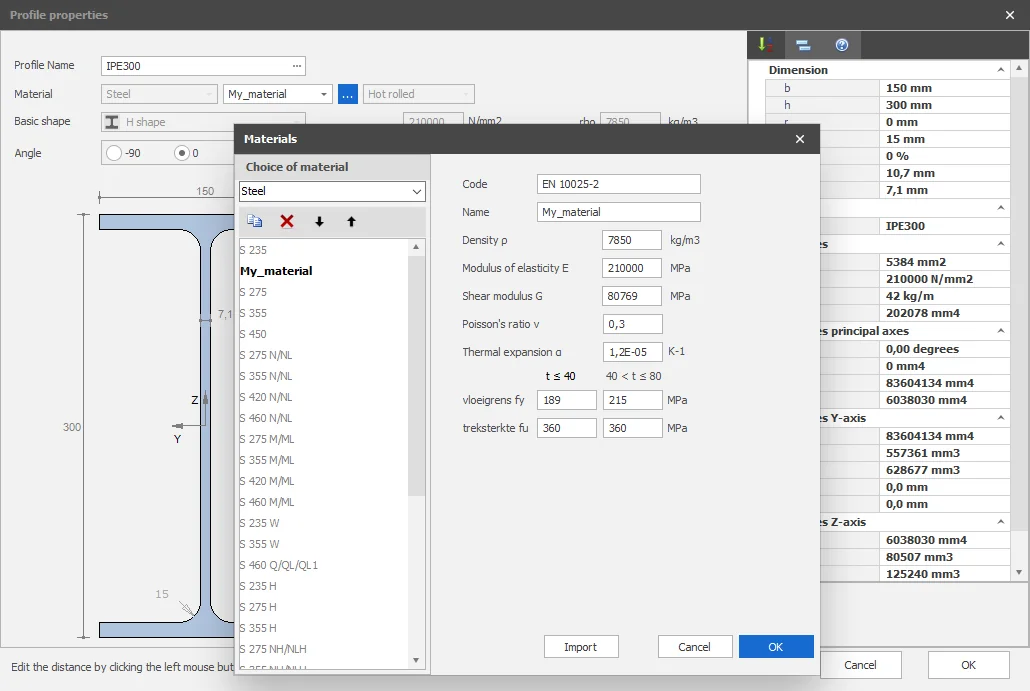Close the Materials dialog
This screenshot has height=691, width=1030.
[x=799, y=139]
